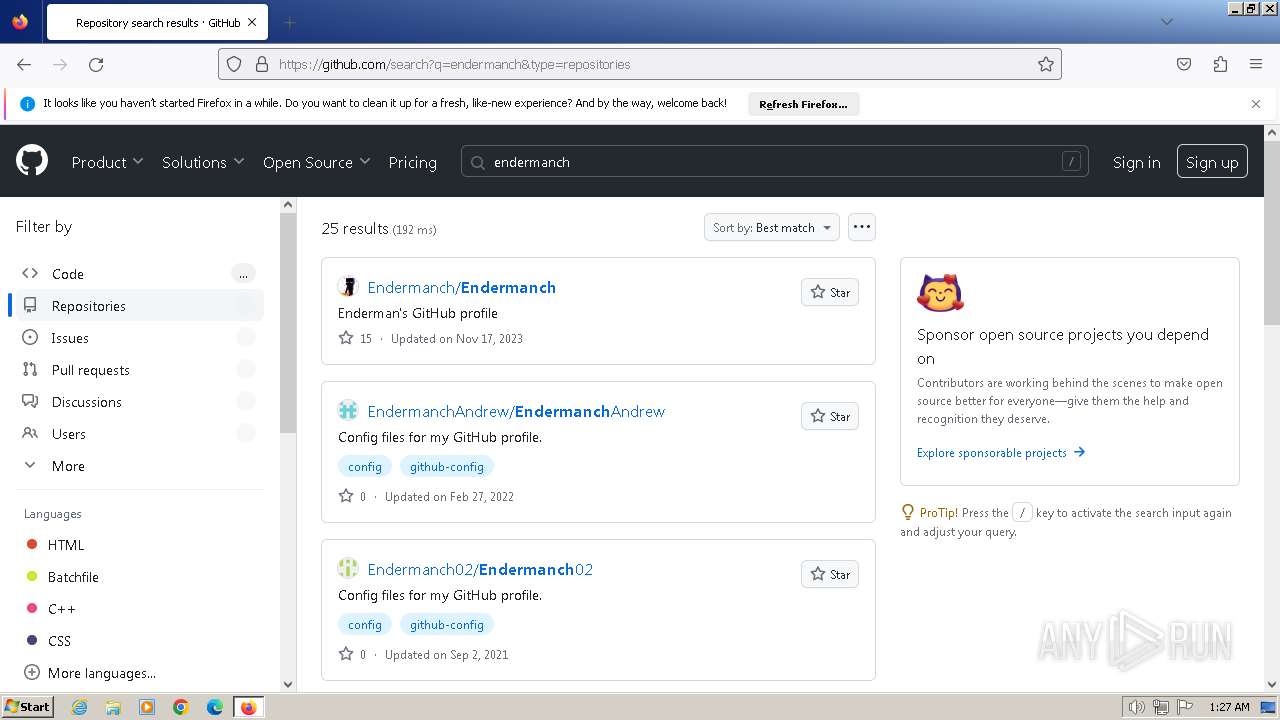Open the list all tabs chevron
1280x720 pixels.
[x=1166, y=22]
